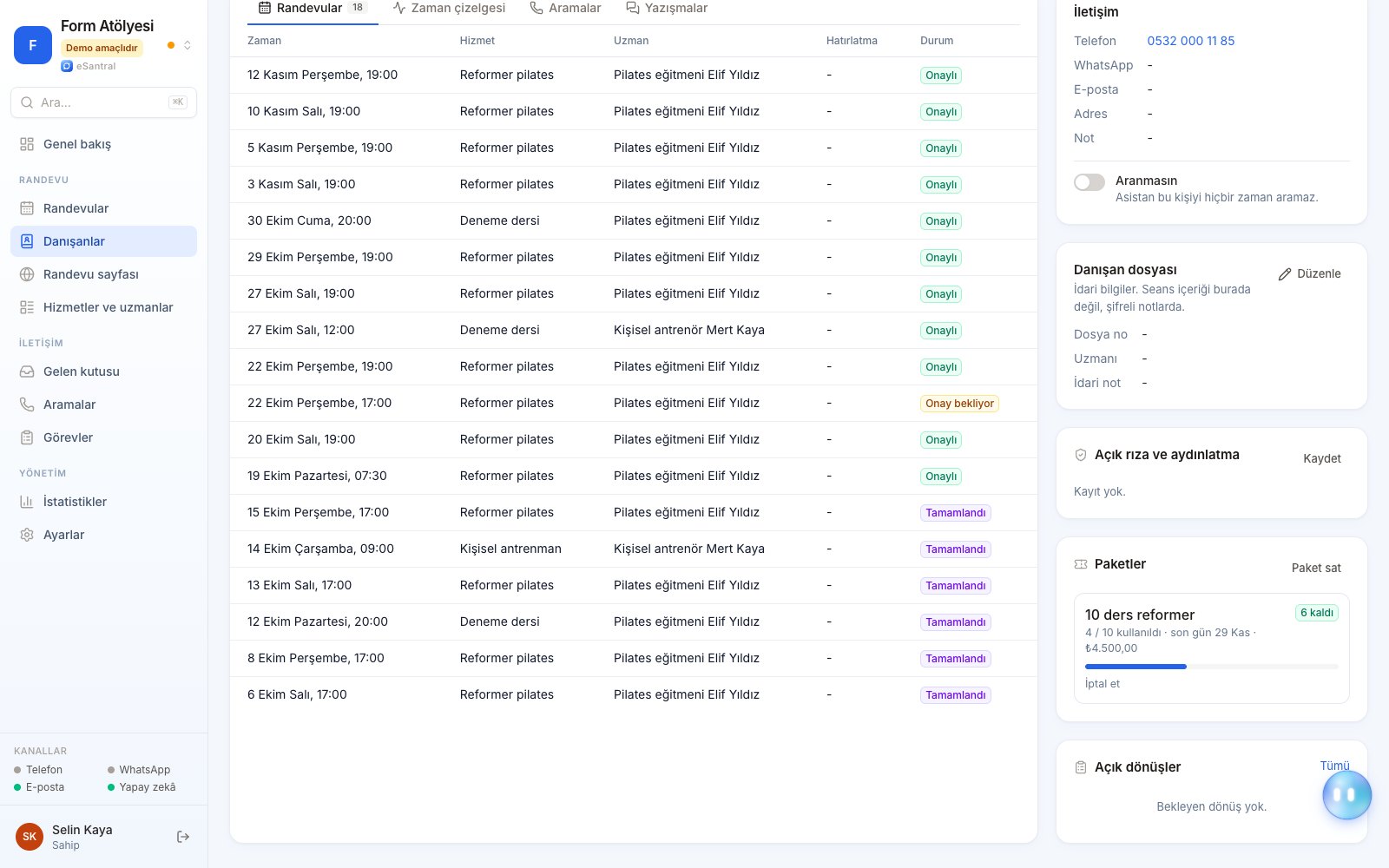Click Paket sat button
The height and width of the screenshot is (868, 1389).
pyautogui.click(x=1316, y=568)
